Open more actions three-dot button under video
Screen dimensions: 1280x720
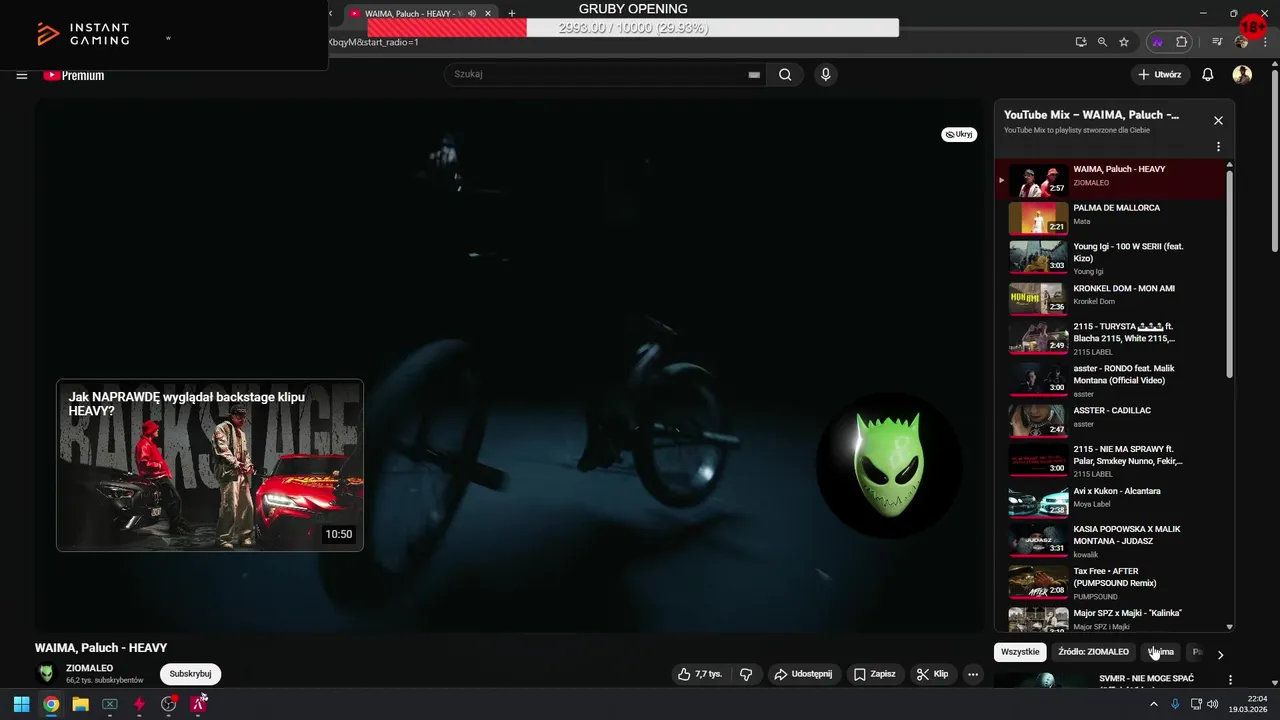pyautogui.click(x=973, y=674)
